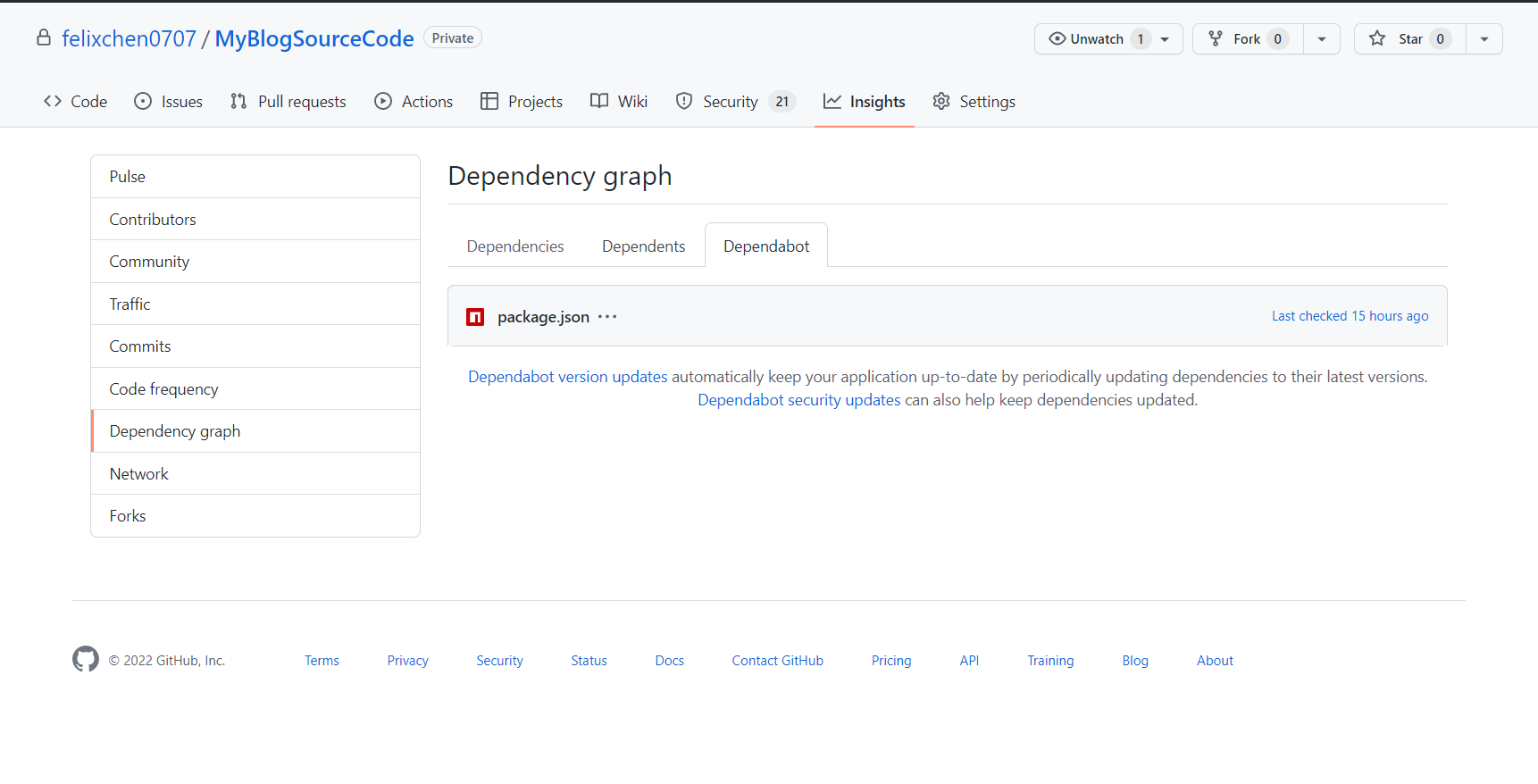Click the Star button label
The image size is (1538, 784).
click(1410, 39)
